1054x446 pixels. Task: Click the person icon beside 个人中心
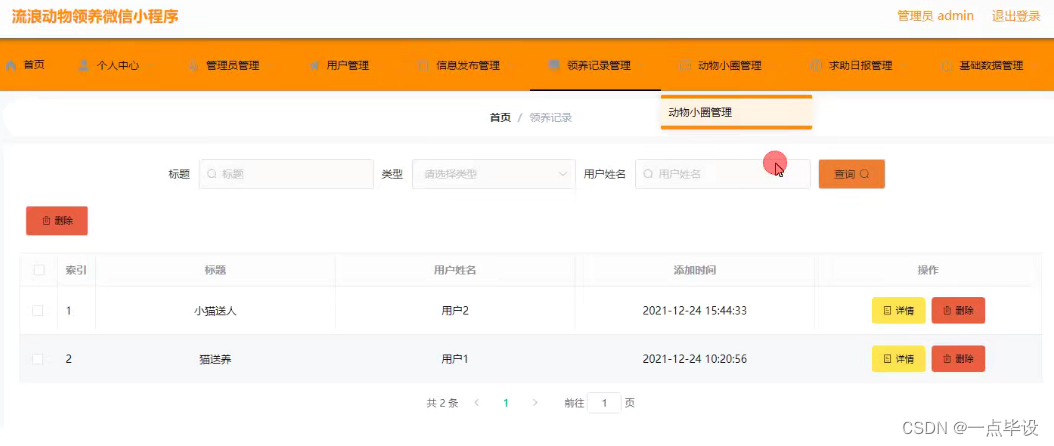tap(83, 66)
